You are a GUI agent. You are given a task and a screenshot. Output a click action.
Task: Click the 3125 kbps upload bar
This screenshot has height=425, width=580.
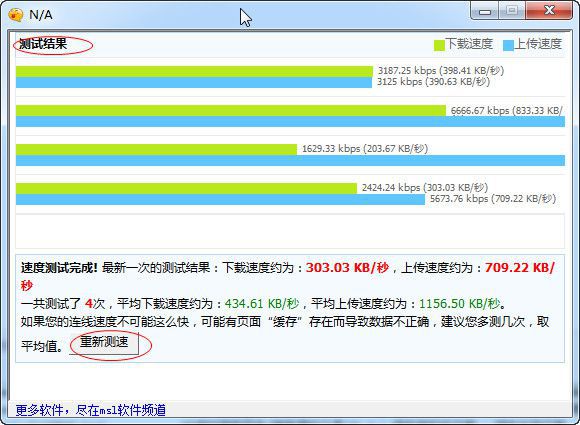194,82
